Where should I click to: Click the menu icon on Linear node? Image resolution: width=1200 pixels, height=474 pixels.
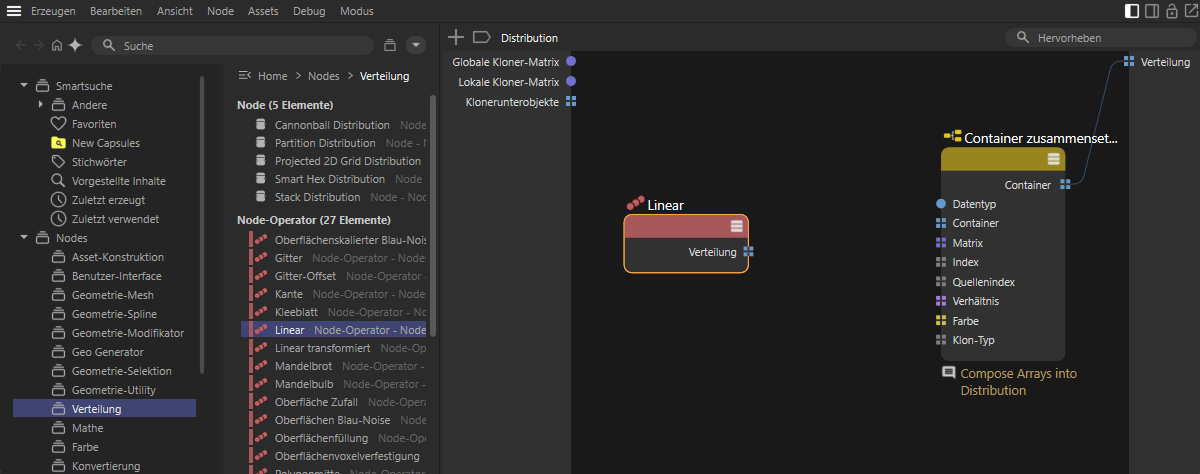pos(737,226)
